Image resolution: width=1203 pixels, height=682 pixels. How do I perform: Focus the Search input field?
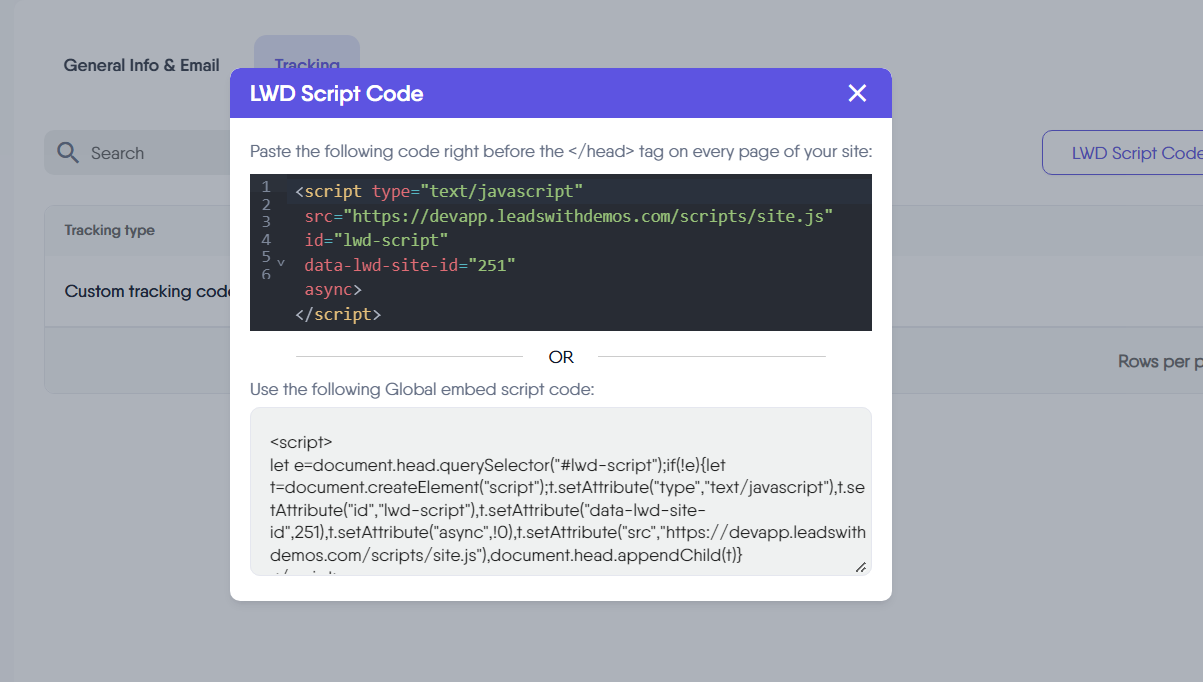point(150,153)
